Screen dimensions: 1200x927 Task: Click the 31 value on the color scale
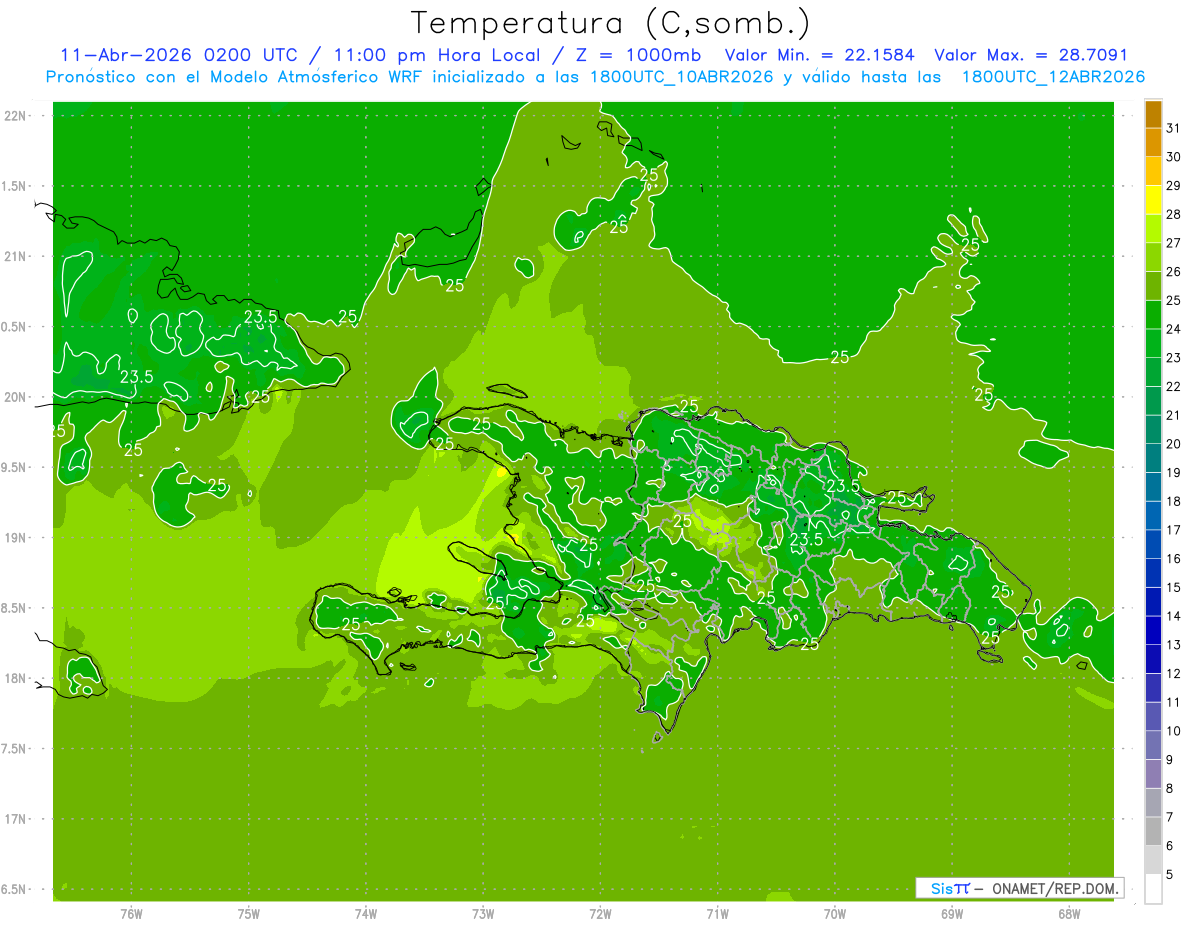pyautogui.click(x=1173, y=128)
